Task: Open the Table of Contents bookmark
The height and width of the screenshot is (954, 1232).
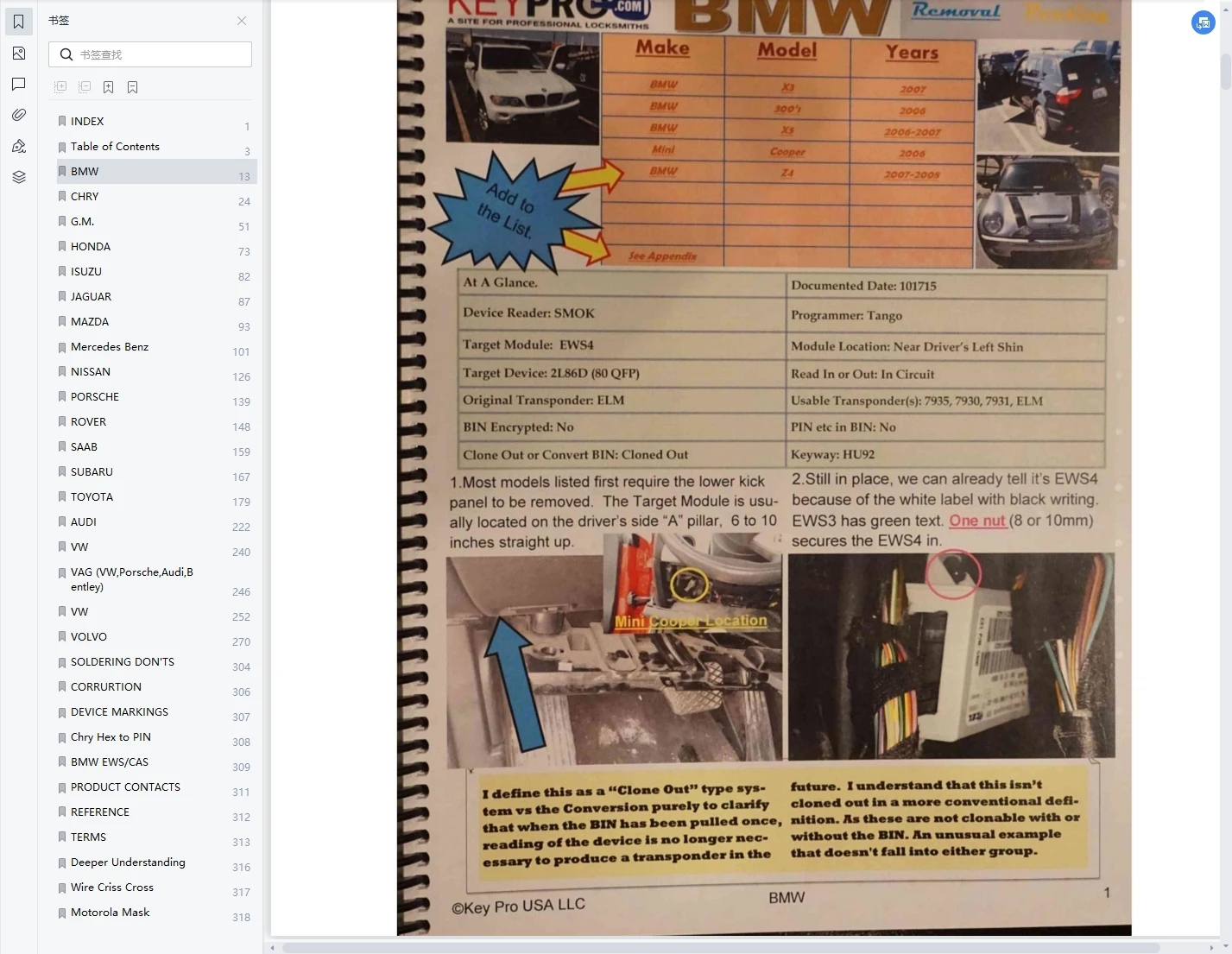Action: point(156,147)
